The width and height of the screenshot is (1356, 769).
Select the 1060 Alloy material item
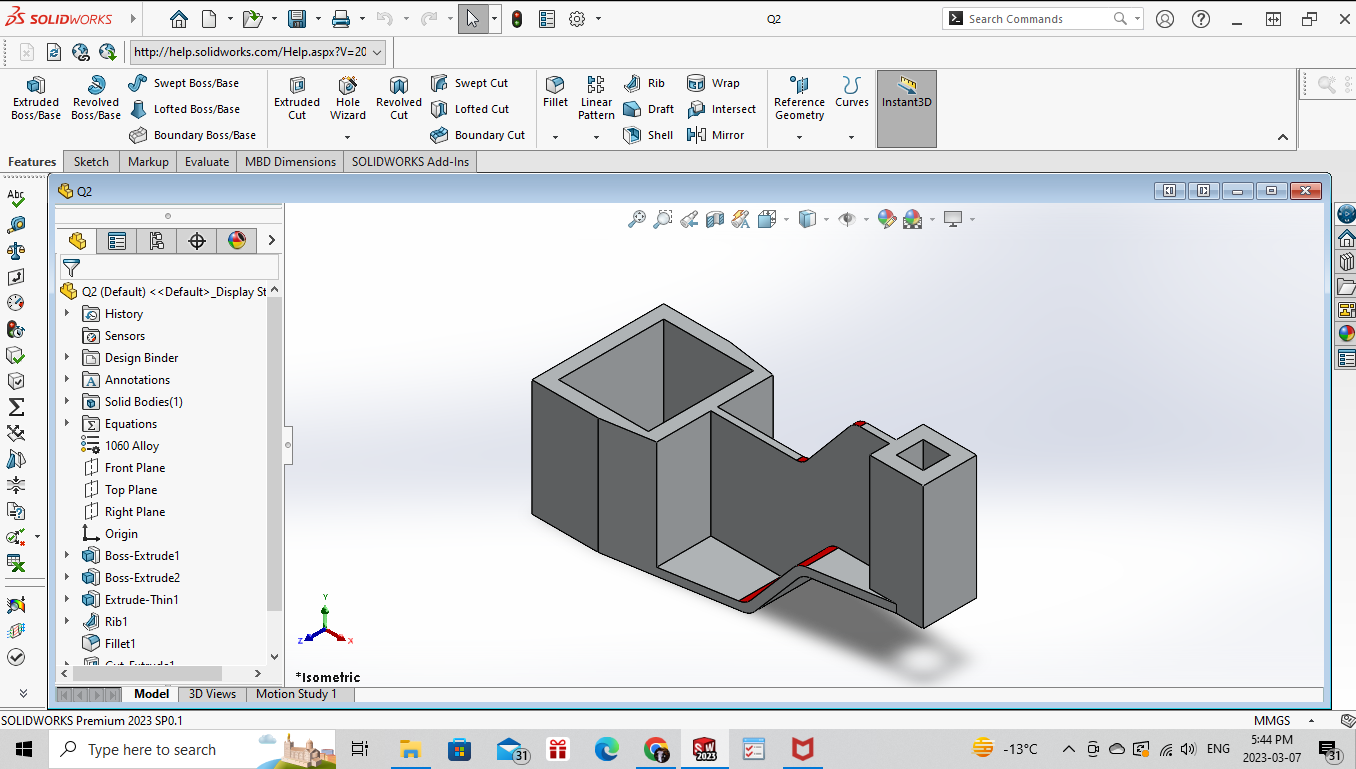click(120, 445)
